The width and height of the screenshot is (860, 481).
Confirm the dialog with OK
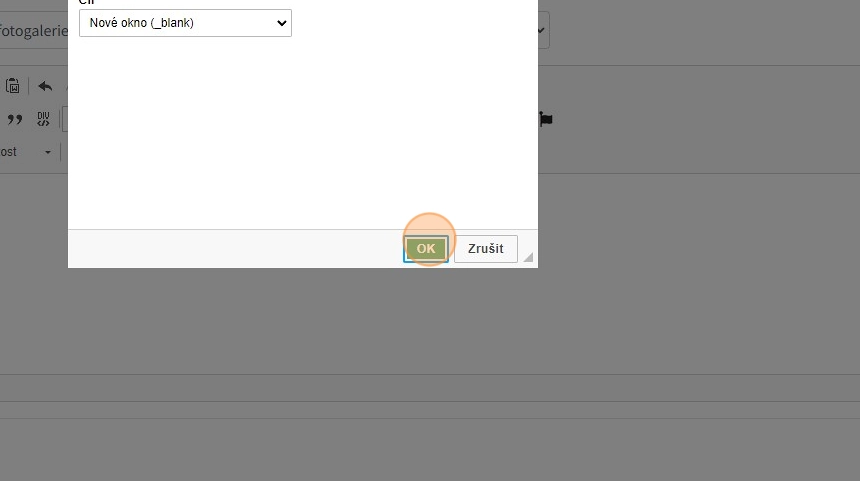[426, 248]
